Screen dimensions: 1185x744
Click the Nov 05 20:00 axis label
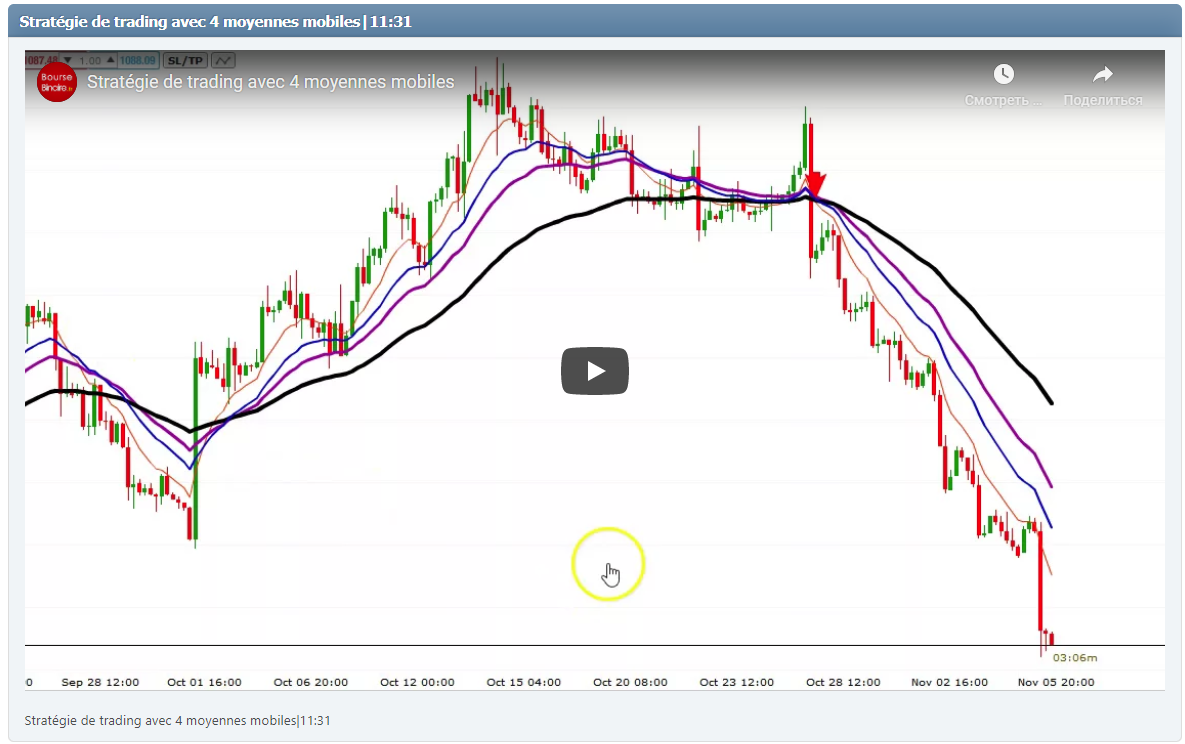click(x=1057, y=682)
